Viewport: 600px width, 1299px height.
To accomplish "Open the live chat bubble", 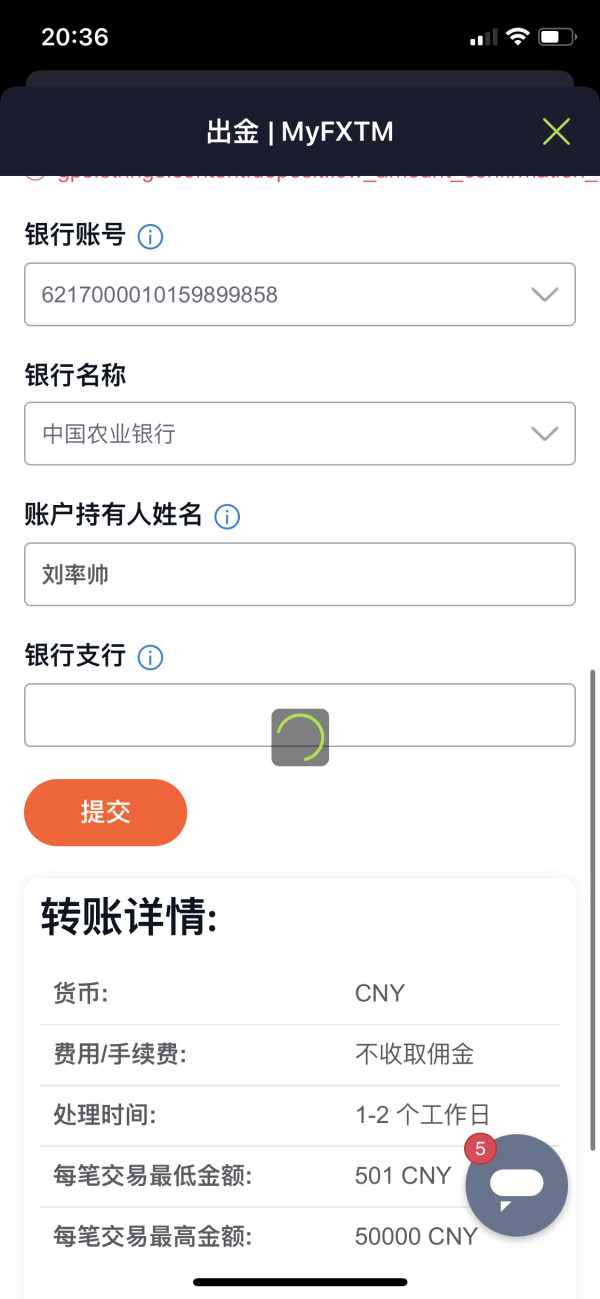I will 517,1186.
